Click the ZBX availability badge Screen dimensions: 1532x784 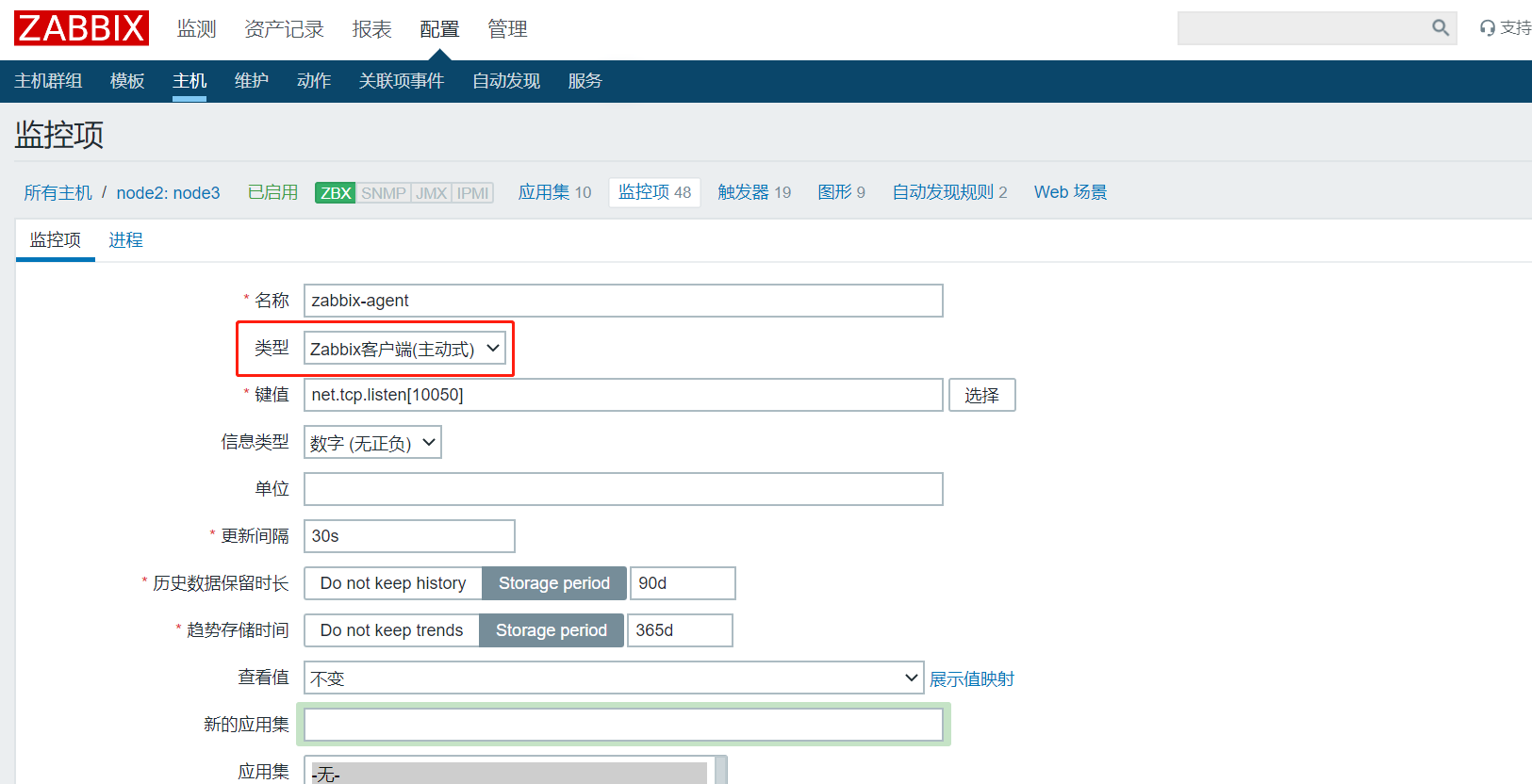336,193
